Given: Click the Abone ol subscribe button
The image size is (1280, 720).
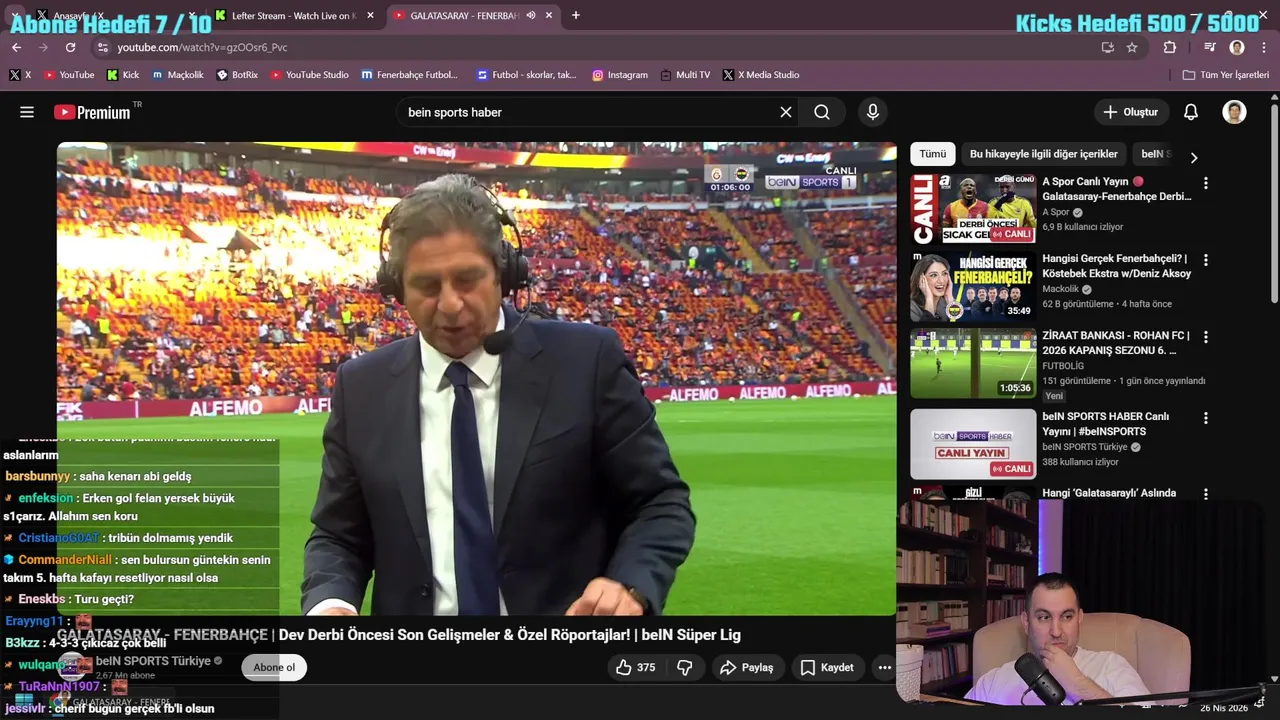Looking at the screenshot, I should click(x=274, y=667).
